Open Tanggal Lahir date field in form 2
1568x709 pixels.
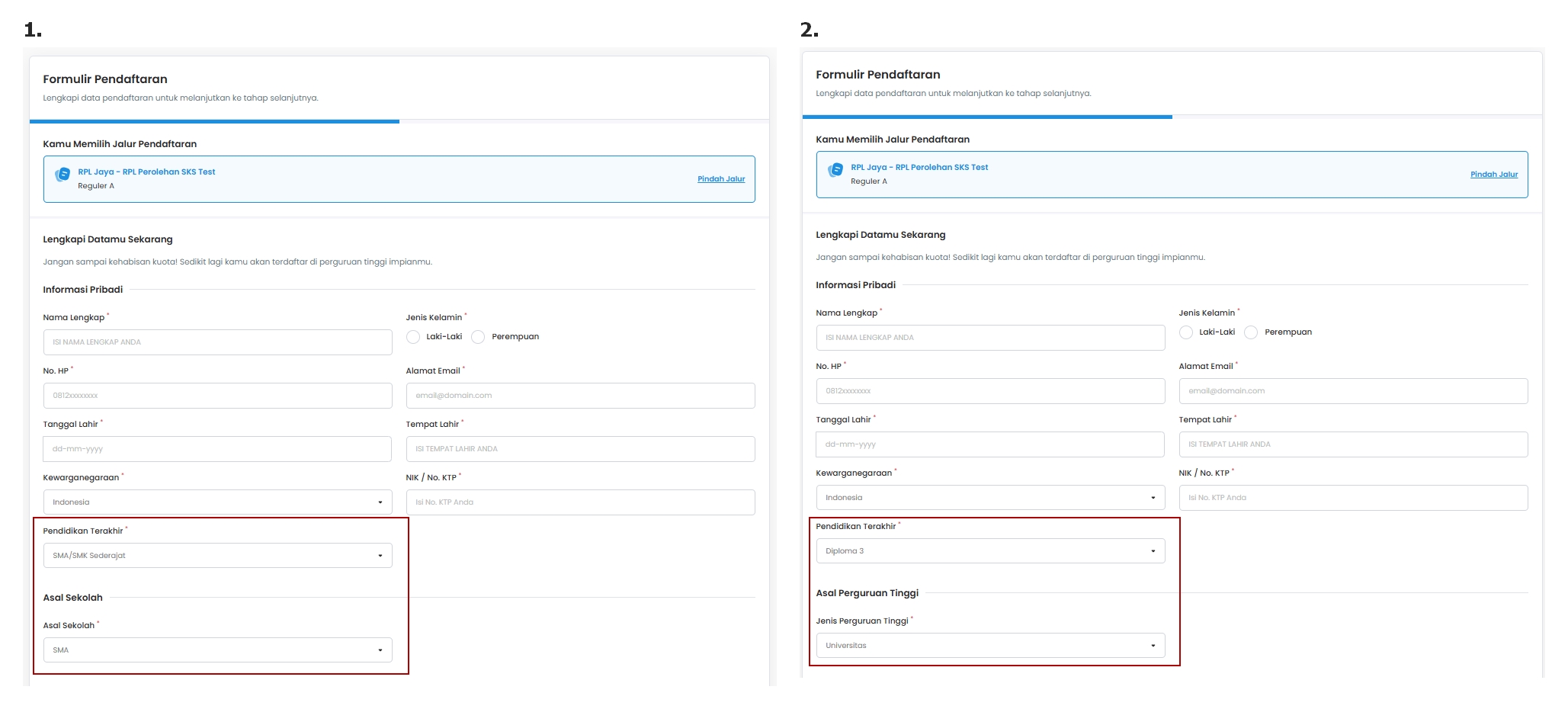click(x=990, y=444)
